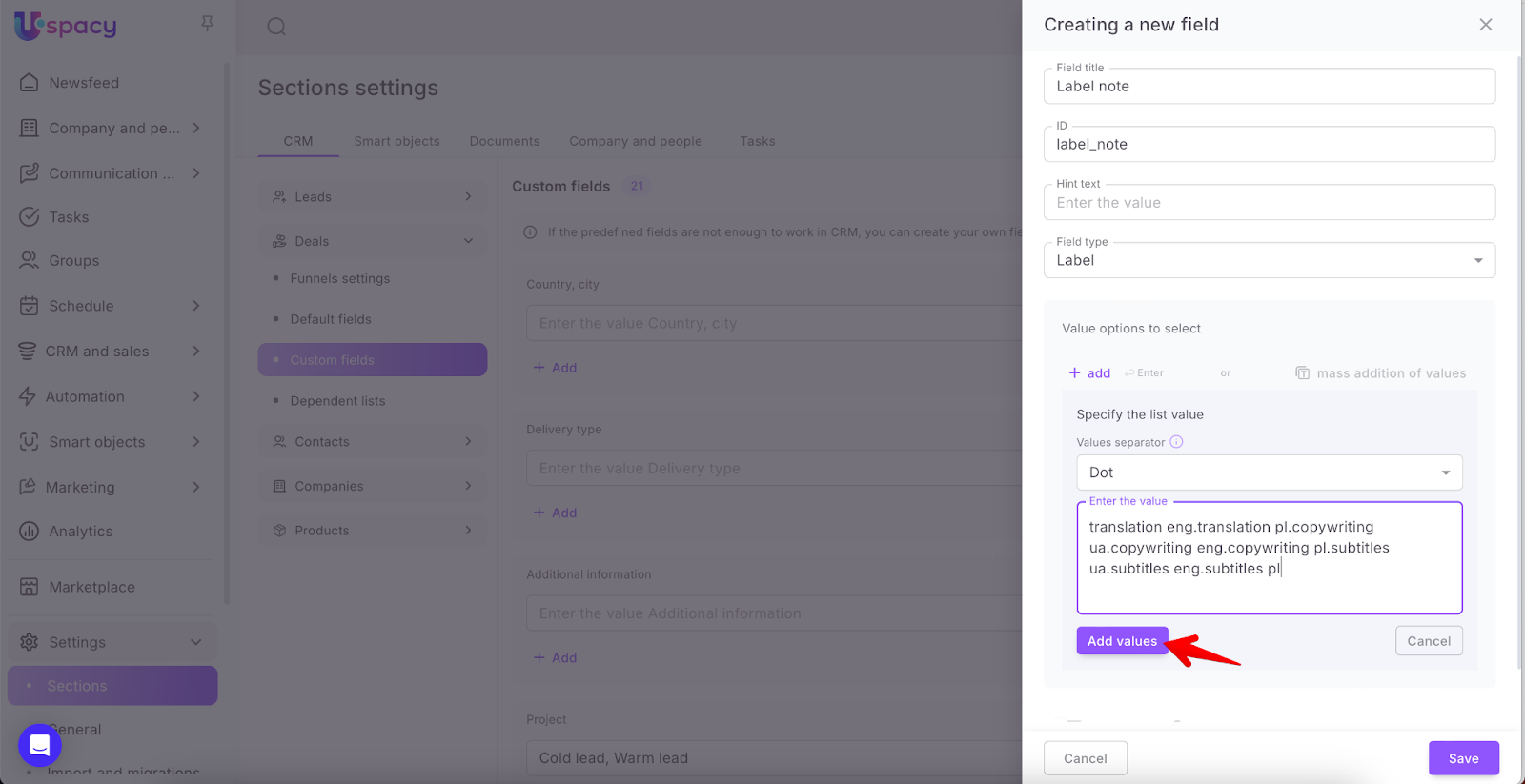Click the Newsfeed icon in sidebar
Screen dimensions: 1525x784
click(30, 83)
